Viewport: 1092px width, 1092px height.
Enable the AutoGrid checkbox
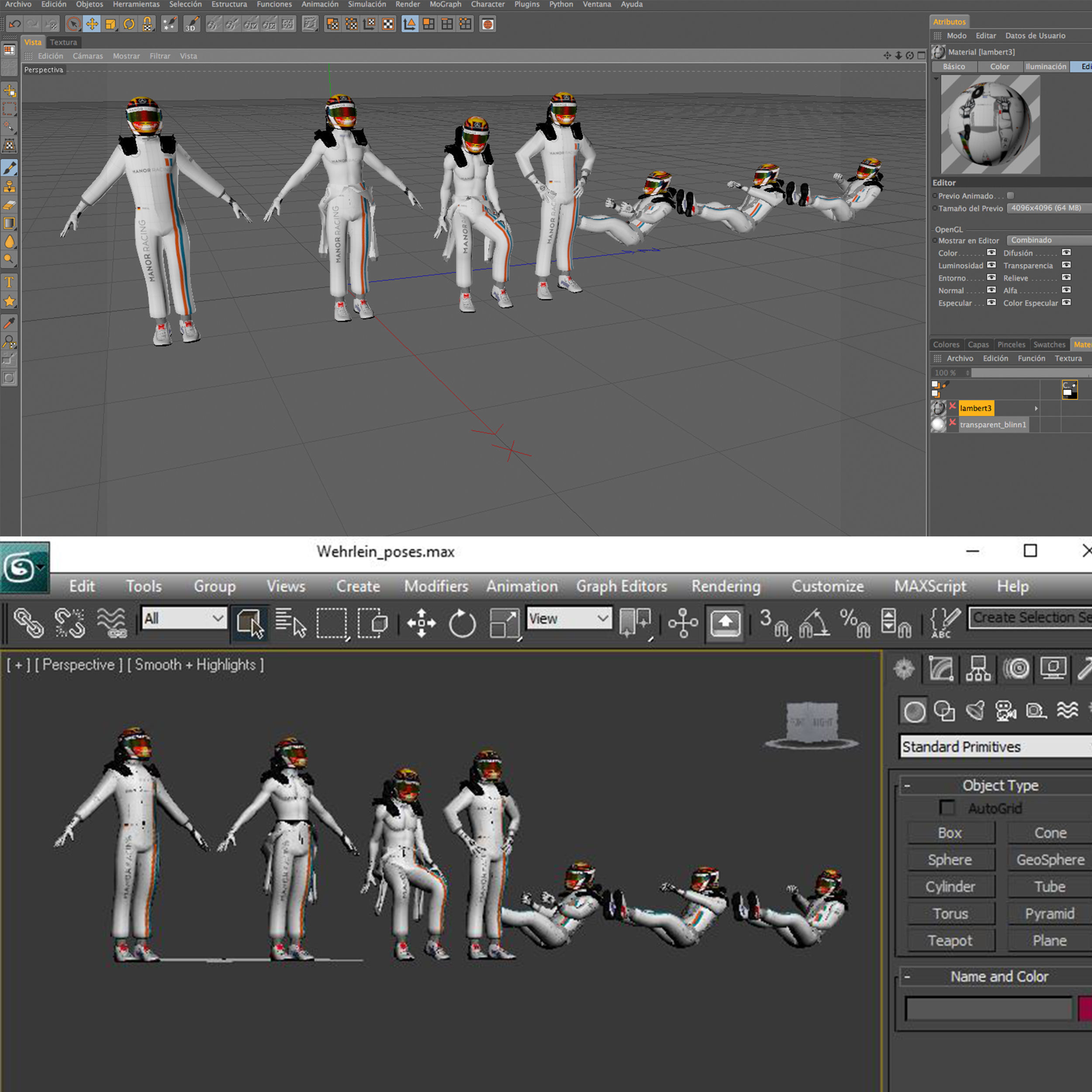(x=947, y=808)
